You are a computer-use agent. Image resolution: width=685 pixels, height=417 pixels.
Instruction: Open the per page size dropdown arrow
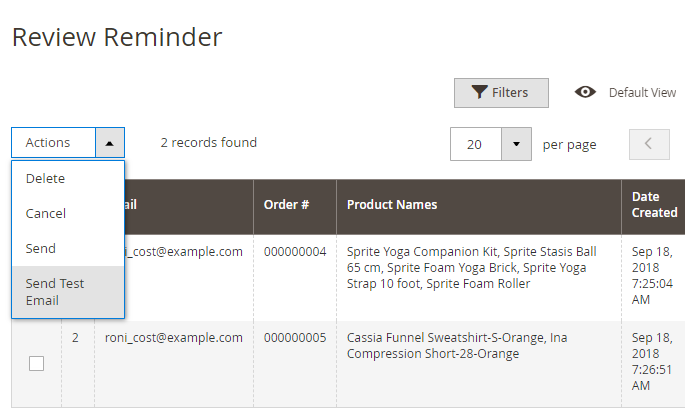pos(516,144)
